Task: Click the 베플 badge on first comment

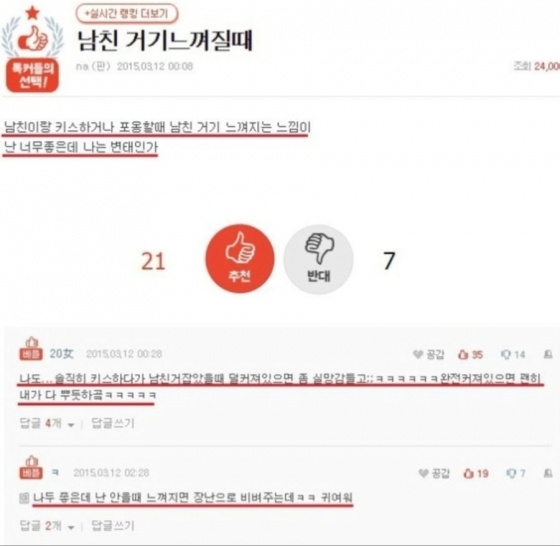Action: tap(31, 349)
